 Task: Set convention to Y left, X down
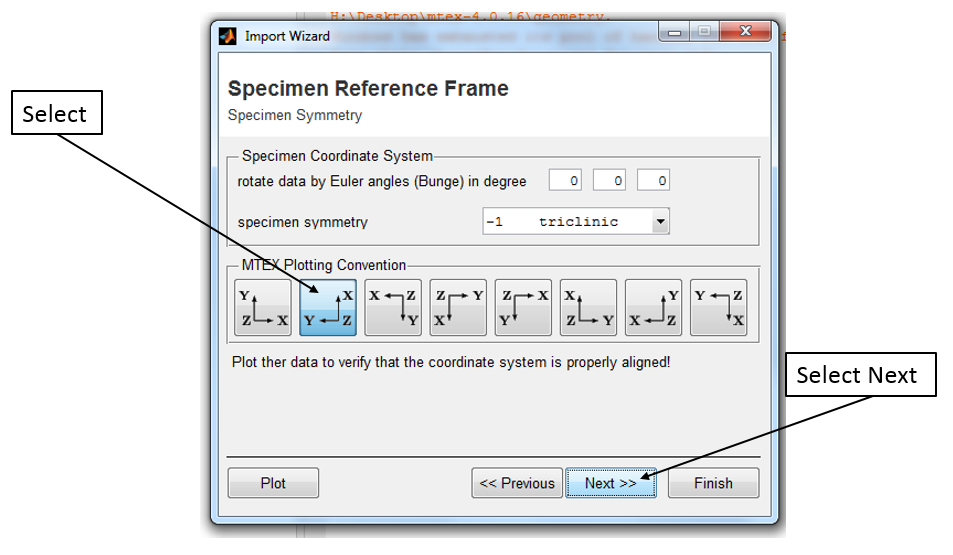(718, 307)
